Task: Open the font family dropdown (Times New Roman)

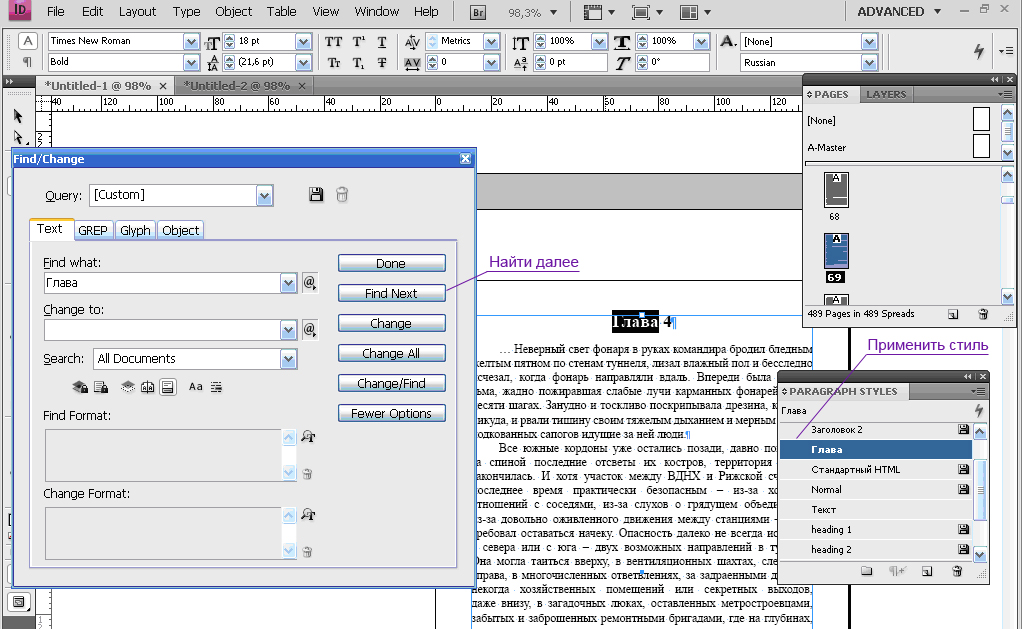Action: pos(191,42)
